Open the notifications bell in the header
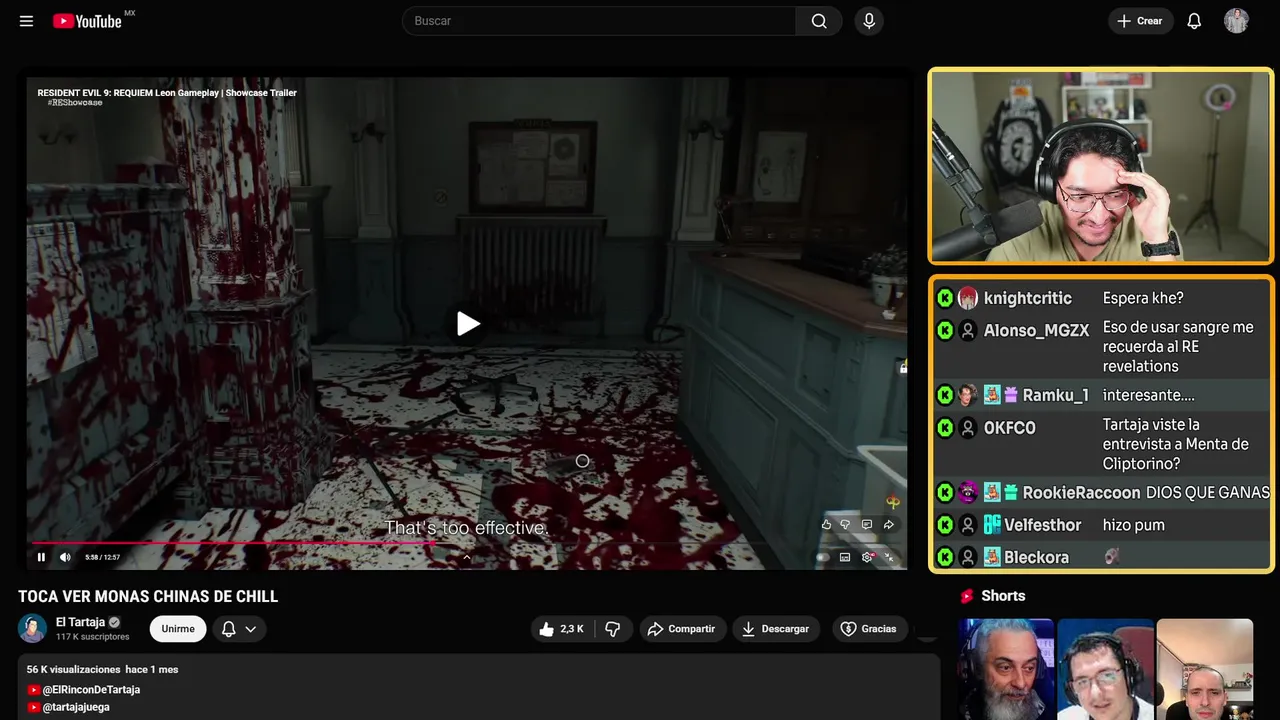This screenshot has width=1280, height=720. point(1194,21)
